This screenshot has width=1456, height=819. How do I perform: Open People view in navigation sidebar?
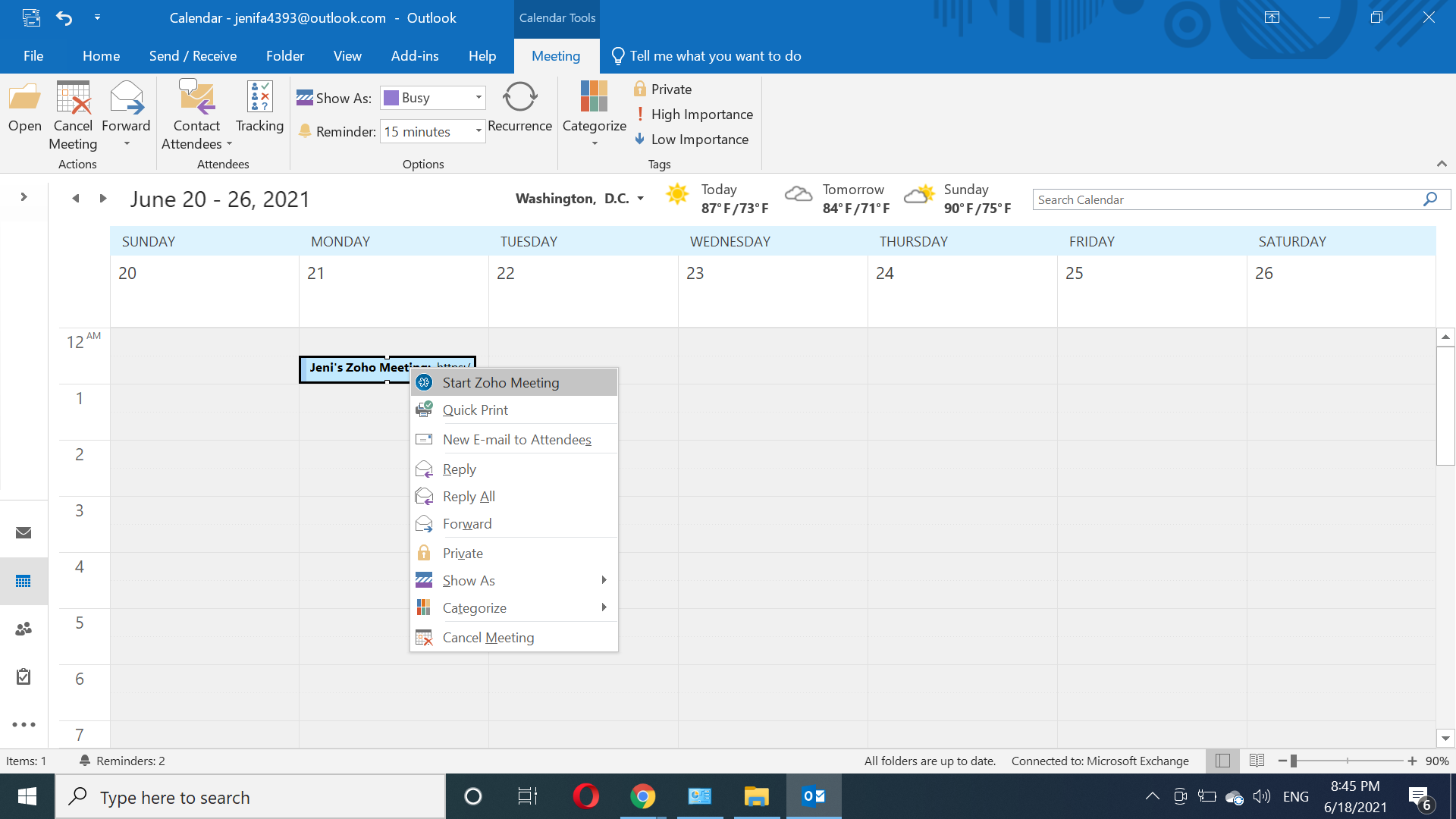pos(24,629)
